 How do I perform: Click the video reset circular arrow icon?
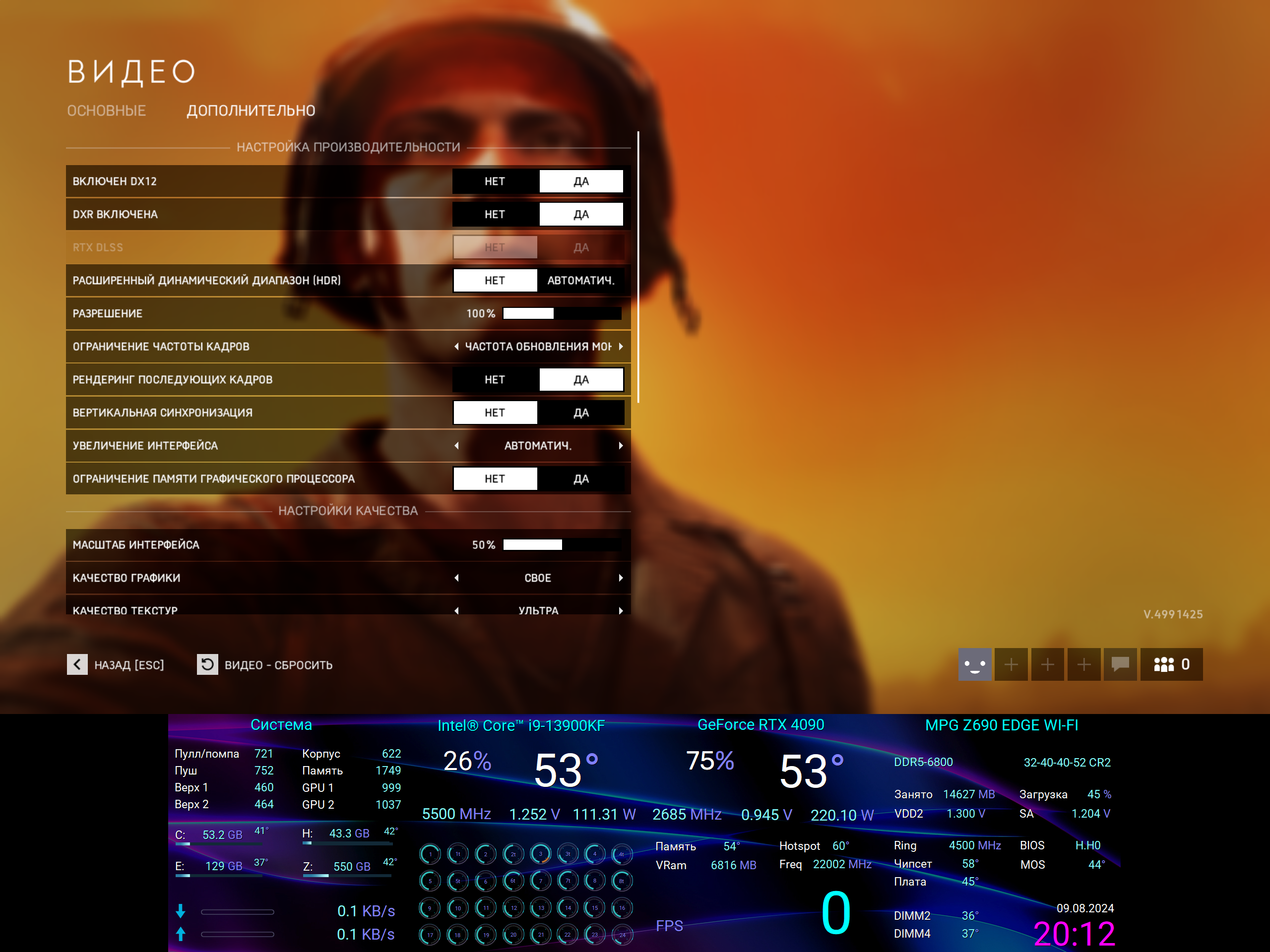pyautogui.click(x=207, y=664)
